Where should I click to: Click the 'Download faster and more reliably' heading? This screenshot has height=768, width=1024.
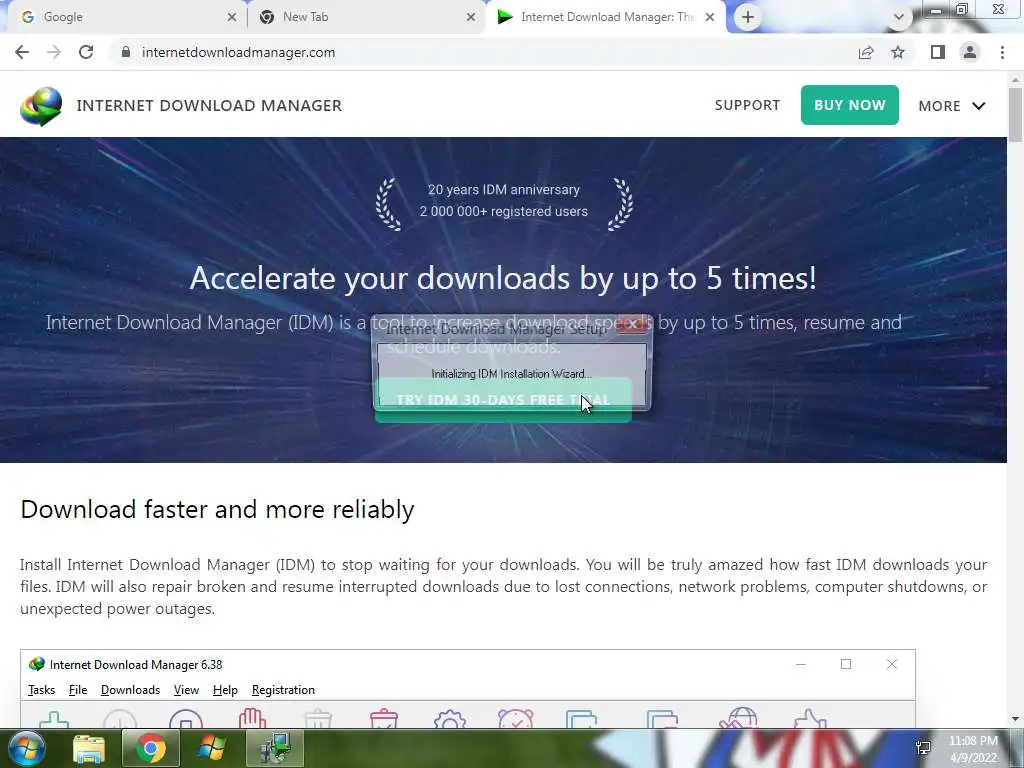[217, 509]
